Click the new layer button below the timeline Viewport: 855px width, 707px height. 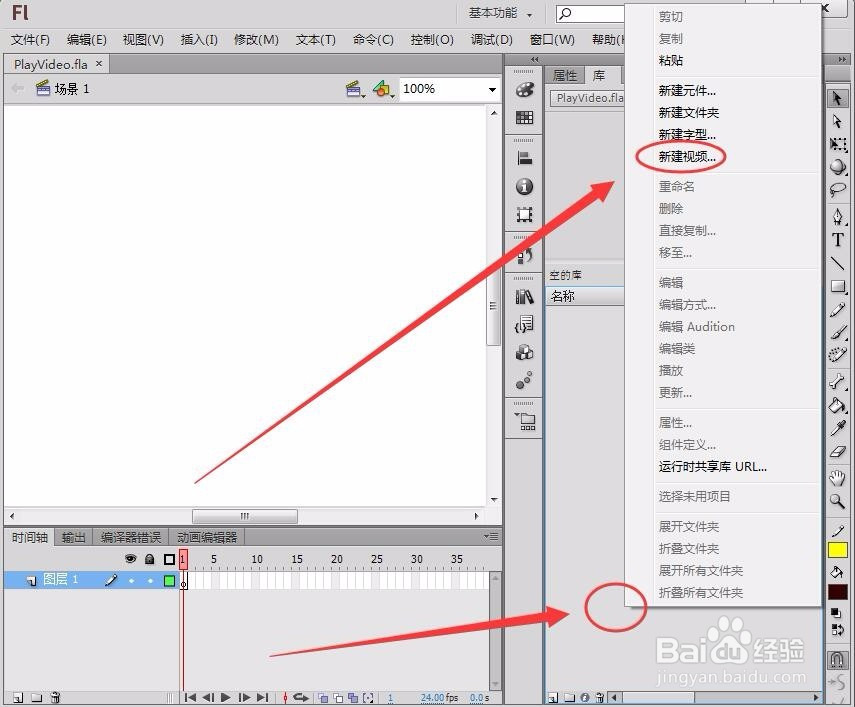point(17,698)
